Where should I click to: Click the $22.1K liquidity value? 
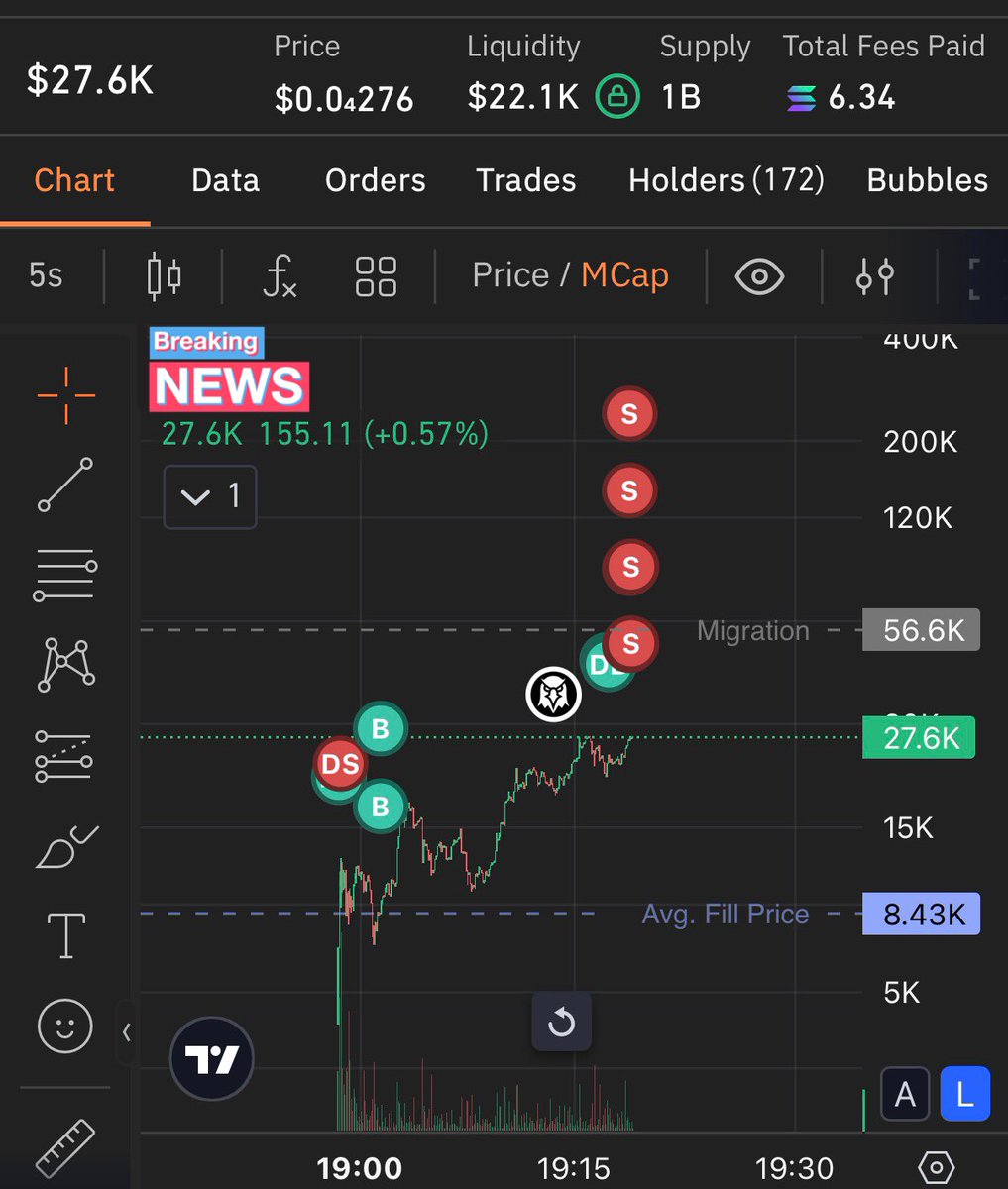click(x=523, y=97)
